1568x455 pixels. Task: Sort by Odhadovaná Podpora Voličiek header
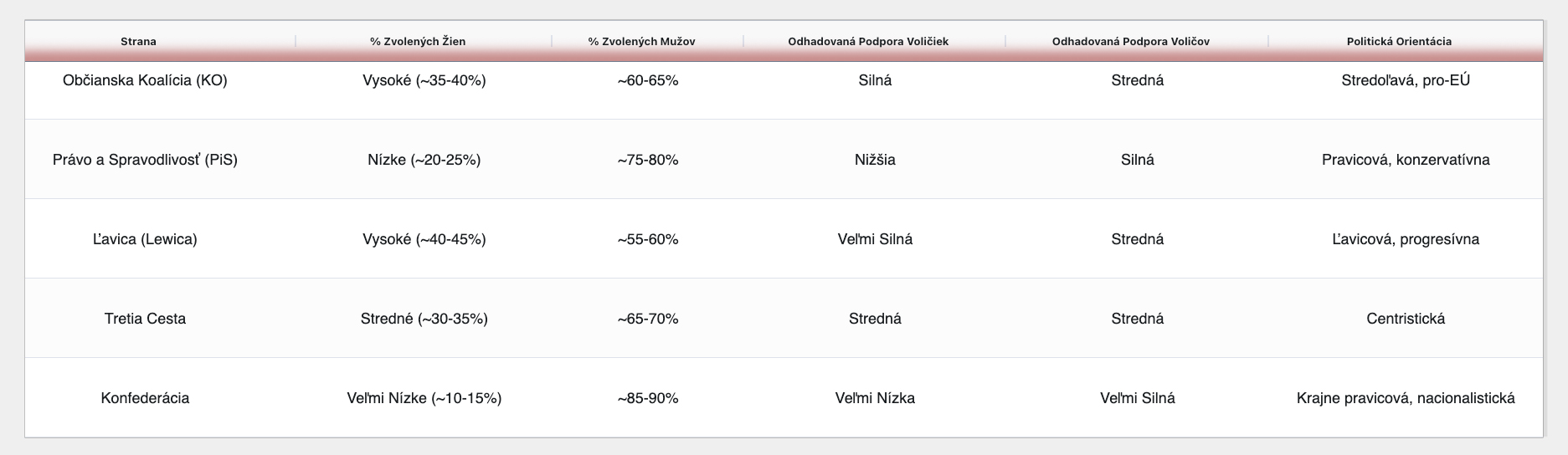click(868, 41)
